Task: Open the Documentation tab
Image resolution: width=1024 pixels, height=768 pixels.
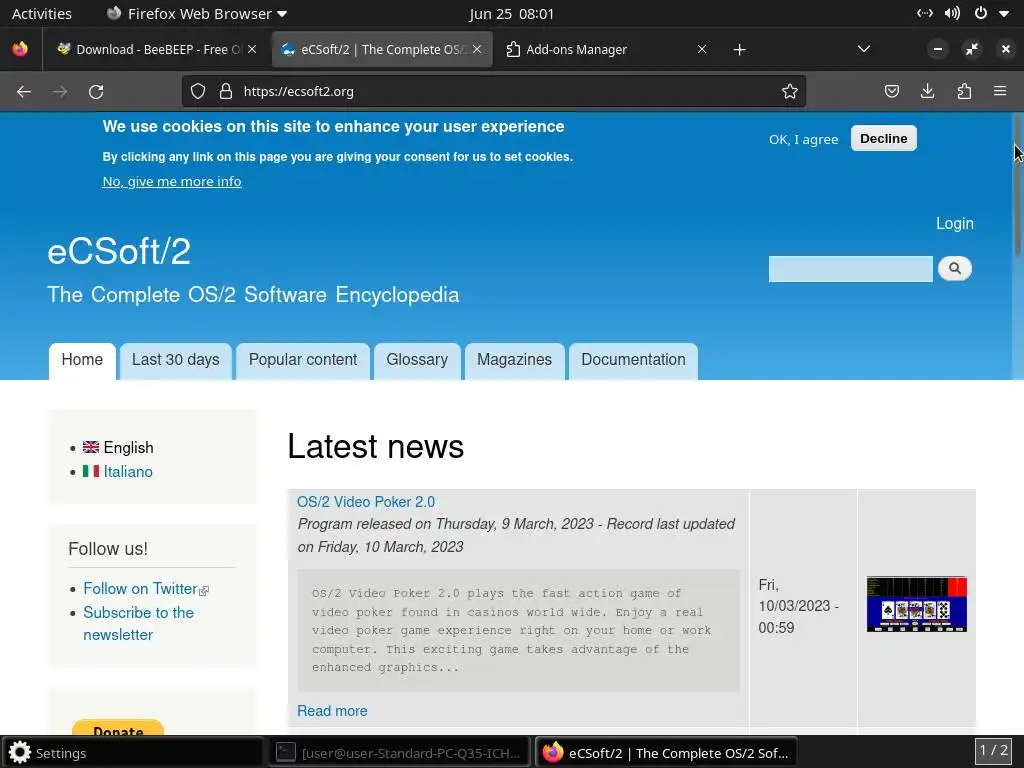Action: click(633, 360)
